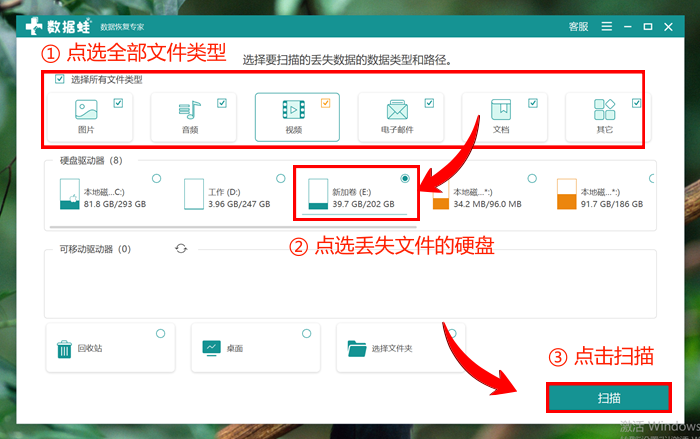The height and width of the screenshot is (439, 700).
Task: Click the 选择文件夹 folder icon
Action: pos(357,348)
